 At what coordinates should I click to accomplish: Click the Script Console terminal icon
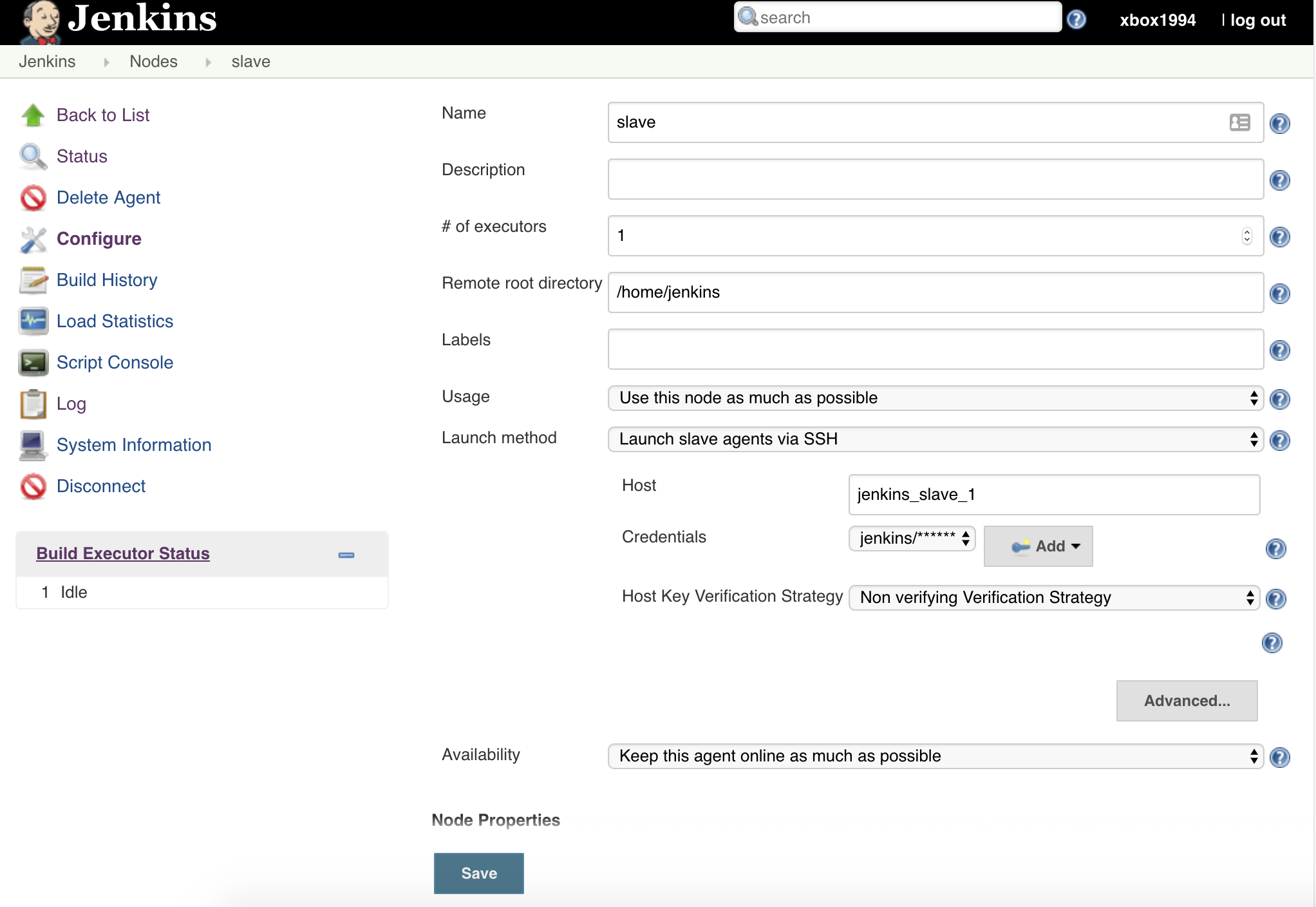point(33,363)
